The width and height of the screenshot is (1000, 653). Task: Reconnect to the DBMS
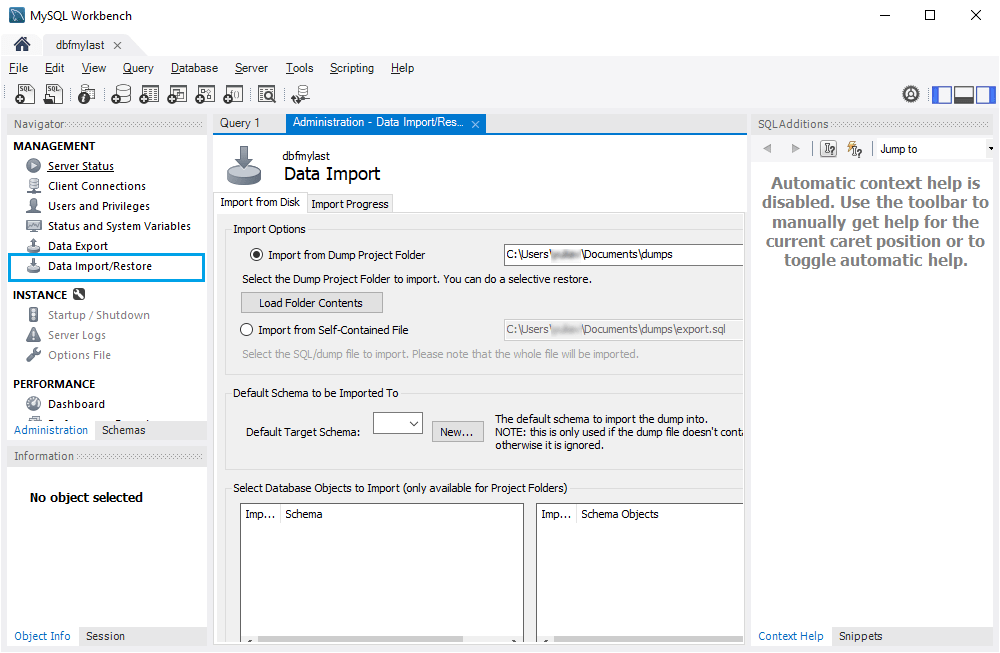298,93
